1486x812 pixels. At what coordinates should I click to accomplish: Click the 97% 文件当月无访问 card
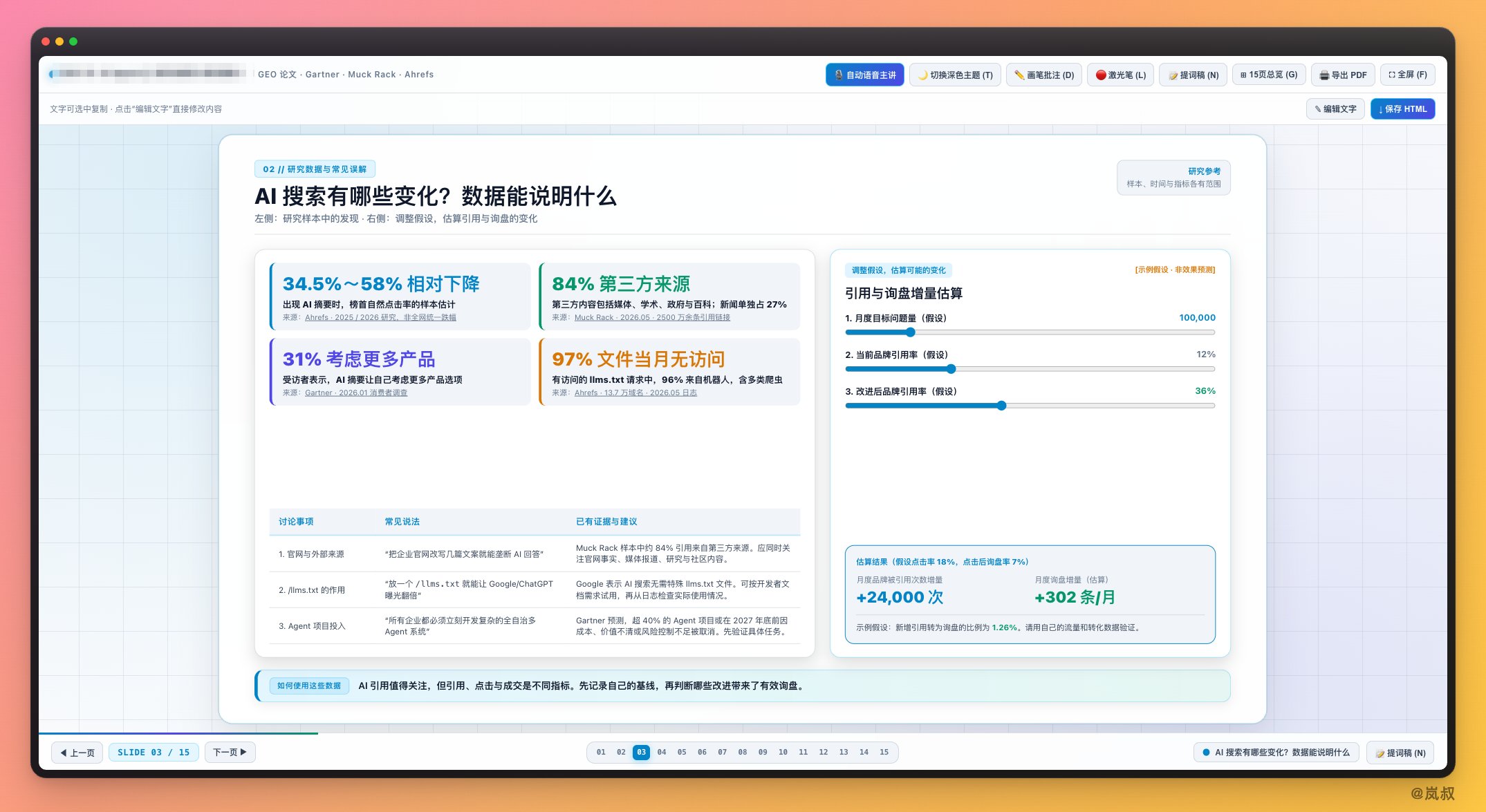pos(669,372)
